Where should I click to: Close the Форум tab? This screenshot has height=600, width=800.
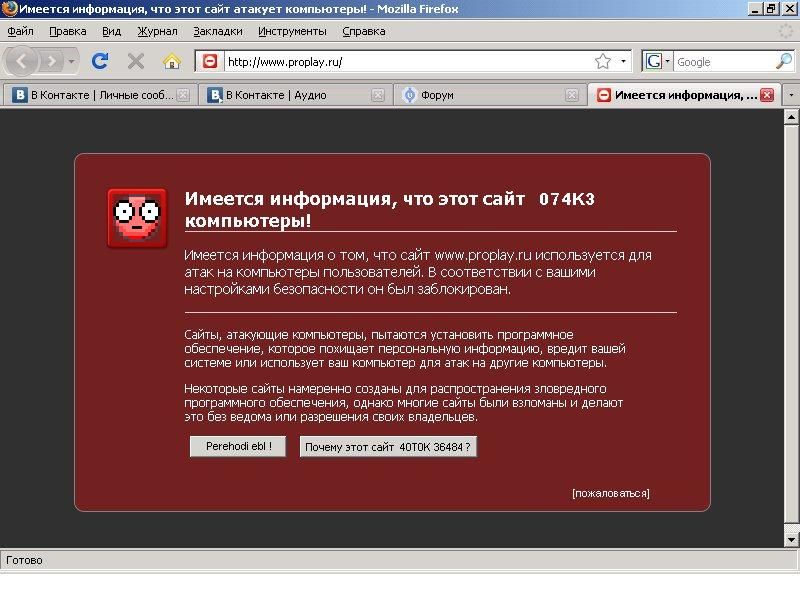click(572, 95)
